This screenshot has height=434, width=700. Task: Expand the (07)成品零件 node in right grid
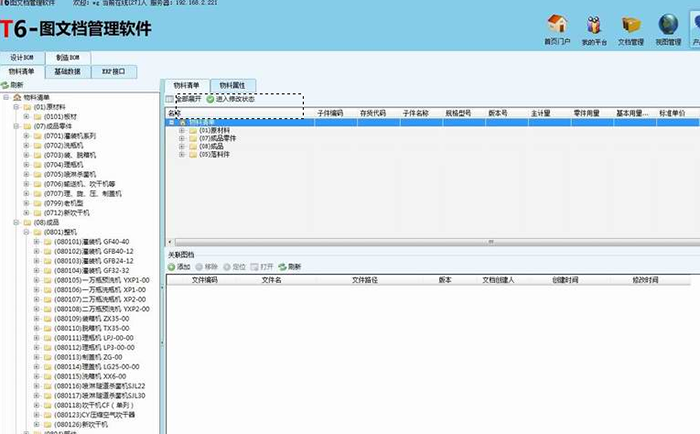click(x=182, y=138)
